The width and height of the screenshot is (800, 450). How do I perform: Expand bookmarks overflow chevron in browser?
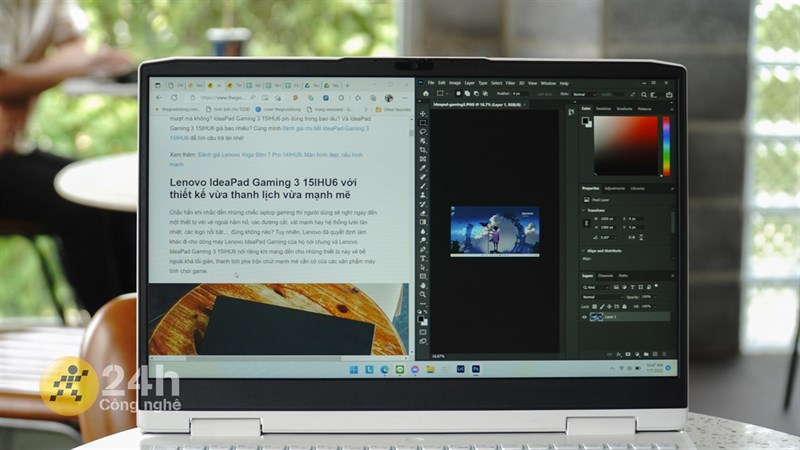click(365, 109)
